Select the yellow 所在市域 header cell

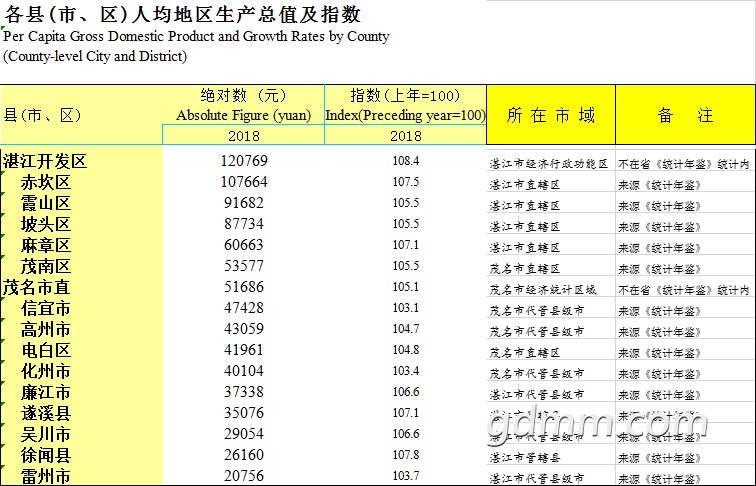[x=551, y=115]
